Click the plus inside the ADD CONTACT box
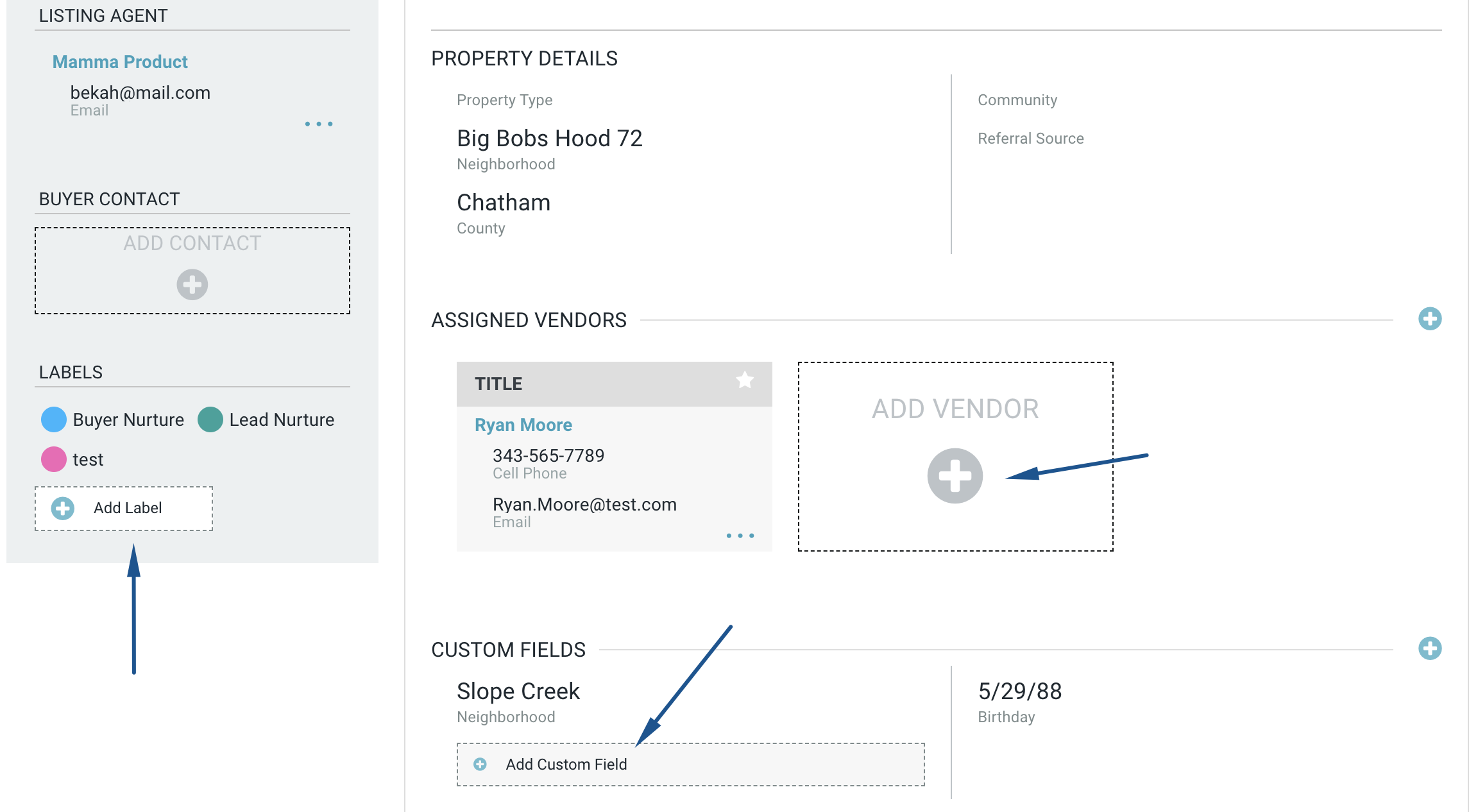Screen dimensions: 1478x812 [x=191, y=285]
